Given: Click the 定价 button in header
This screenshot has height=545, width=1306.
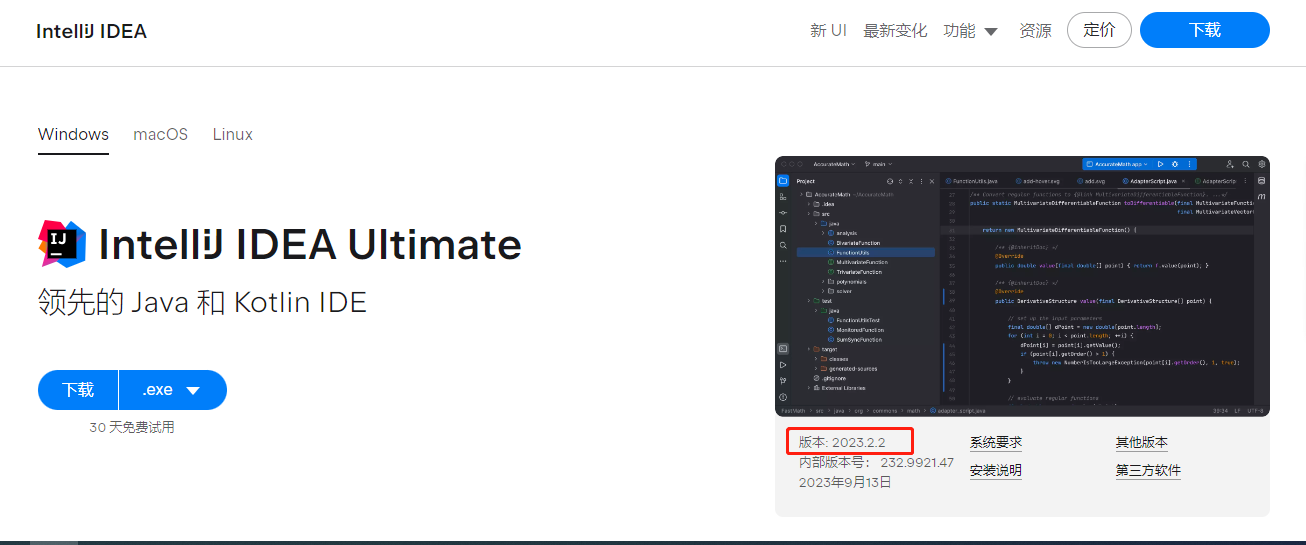Looking at the screenshot, I should click(1099, 30).
